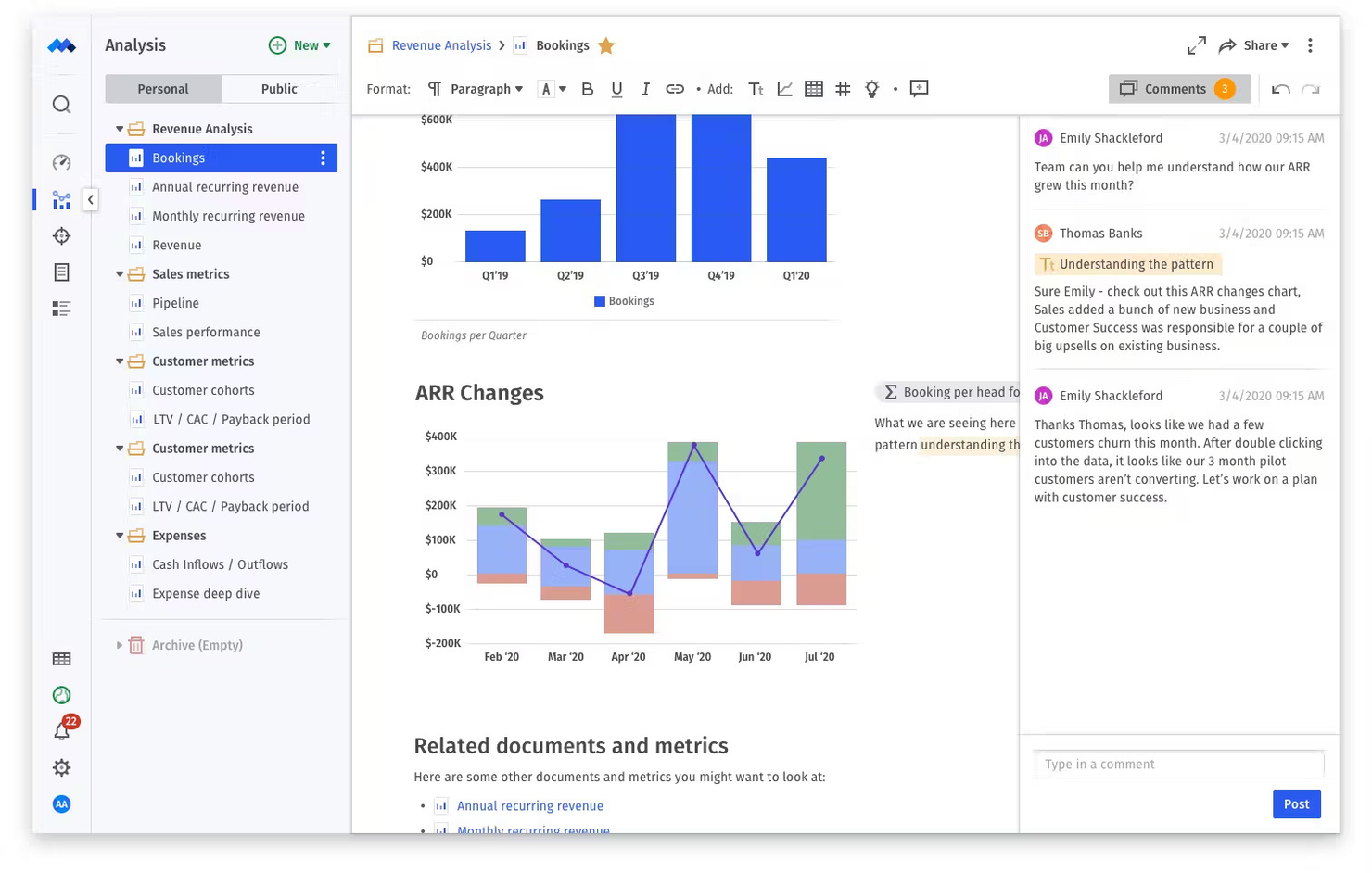Image resolution: width=1372 pixels, height=873 pixels.
Task: Switch to the Public tab
Action: point(278,89)
